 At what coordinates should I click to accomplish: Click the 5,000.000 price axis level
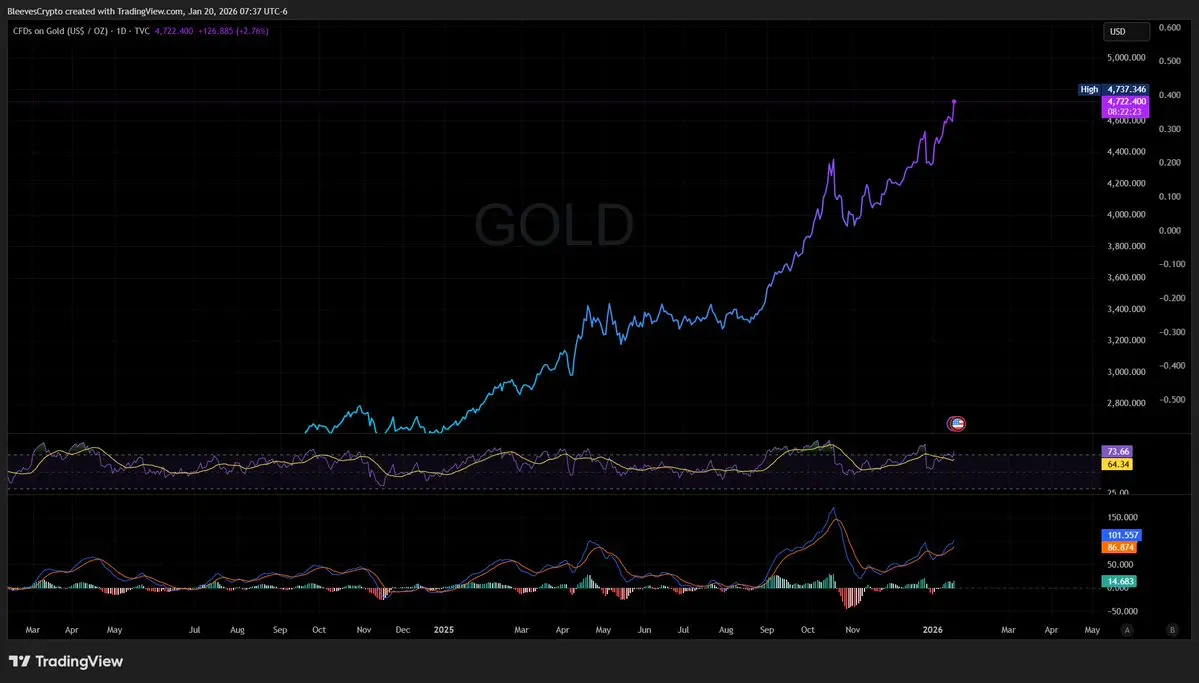(x=1126, y=57)
